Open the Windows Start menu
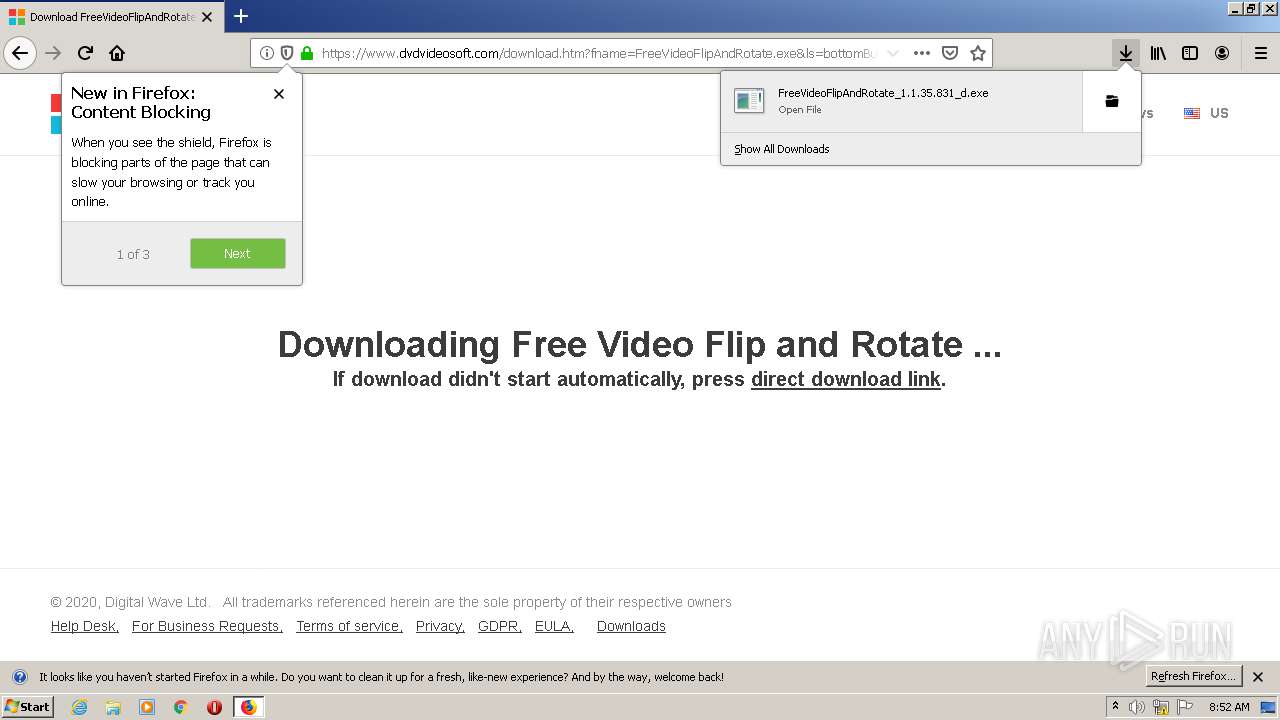The height and width of the screenshot is (720, 1280). pos(28,706)
